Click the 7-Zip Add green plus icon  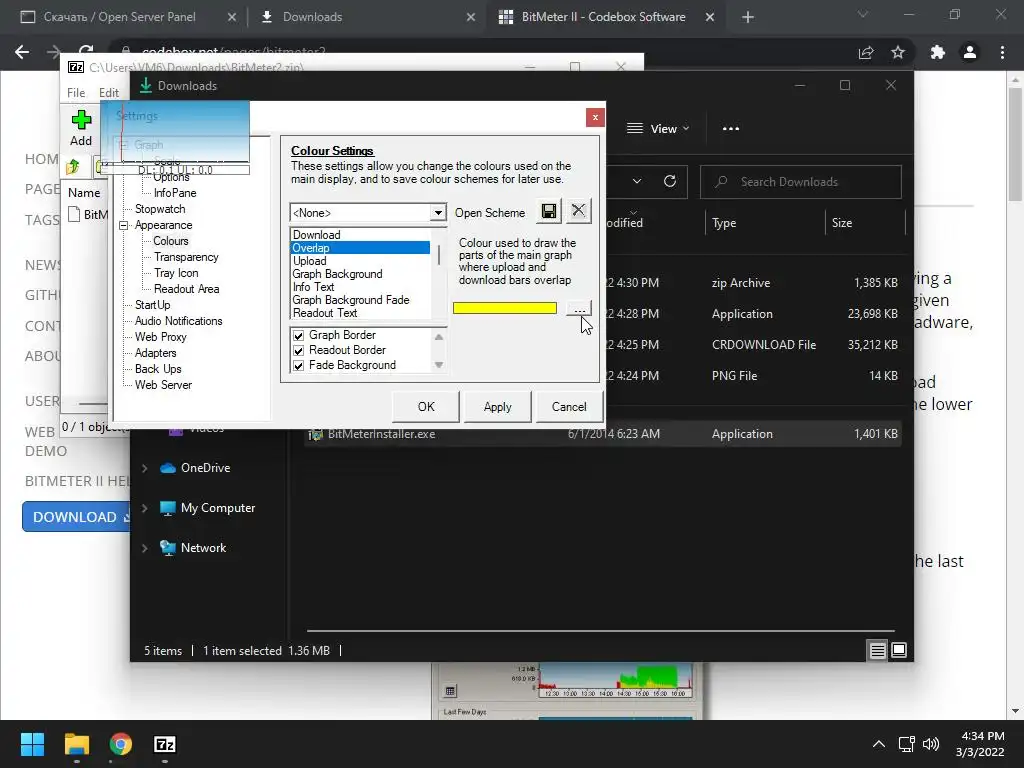coord(81,120)
